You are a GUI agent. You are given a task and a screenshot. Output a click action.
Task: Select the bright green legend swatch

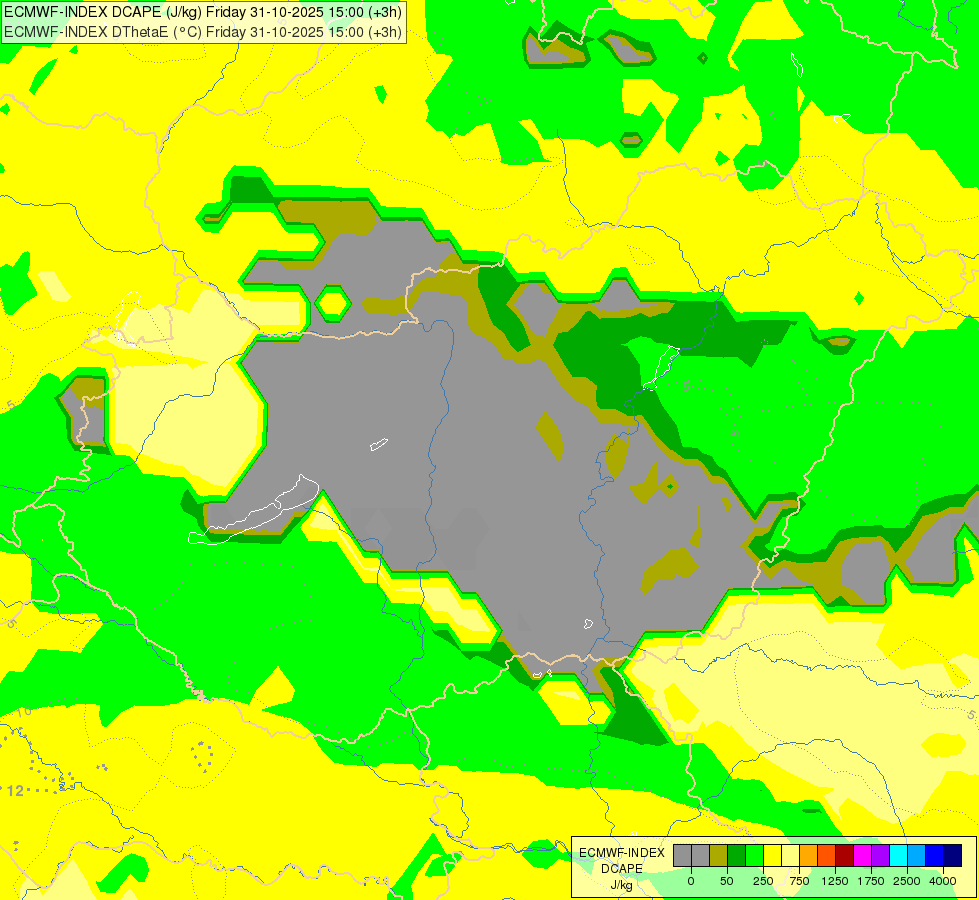(x=754, y=856)
